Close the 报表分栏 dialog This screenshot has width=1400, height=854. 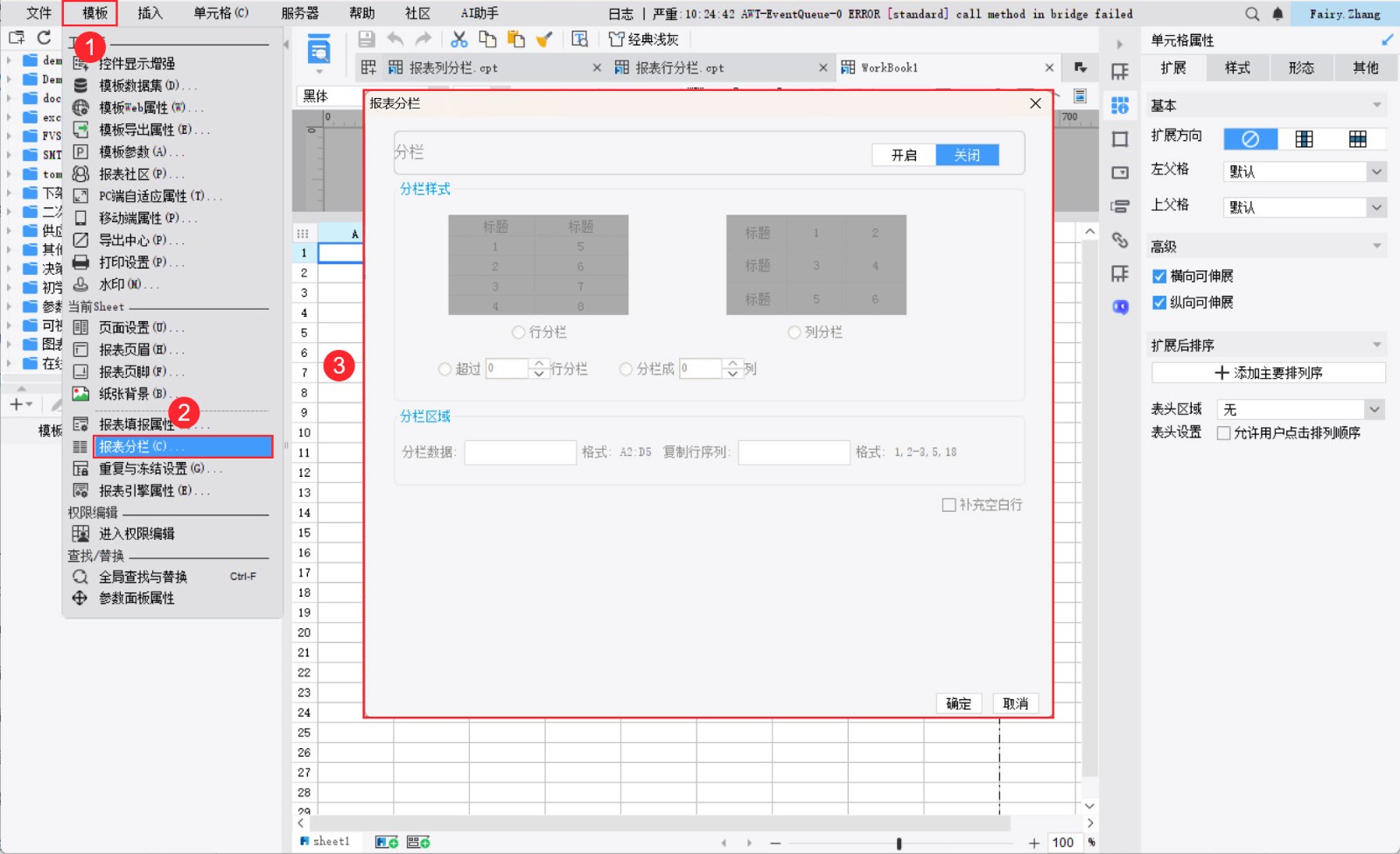1036,103
